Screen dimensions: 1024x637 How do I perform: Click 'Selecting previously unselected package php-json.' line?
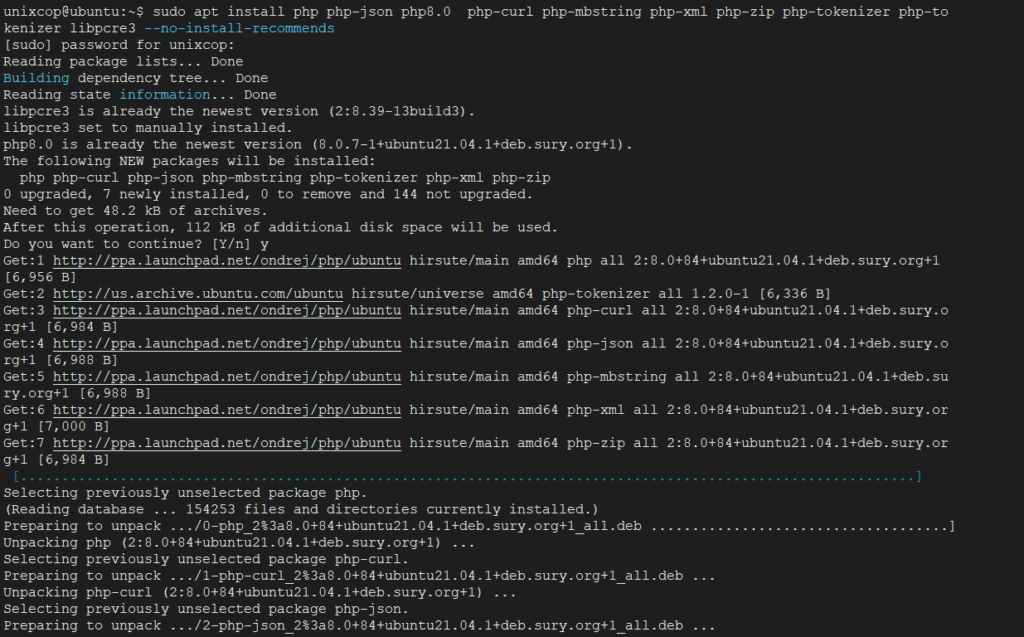(206, 609)
